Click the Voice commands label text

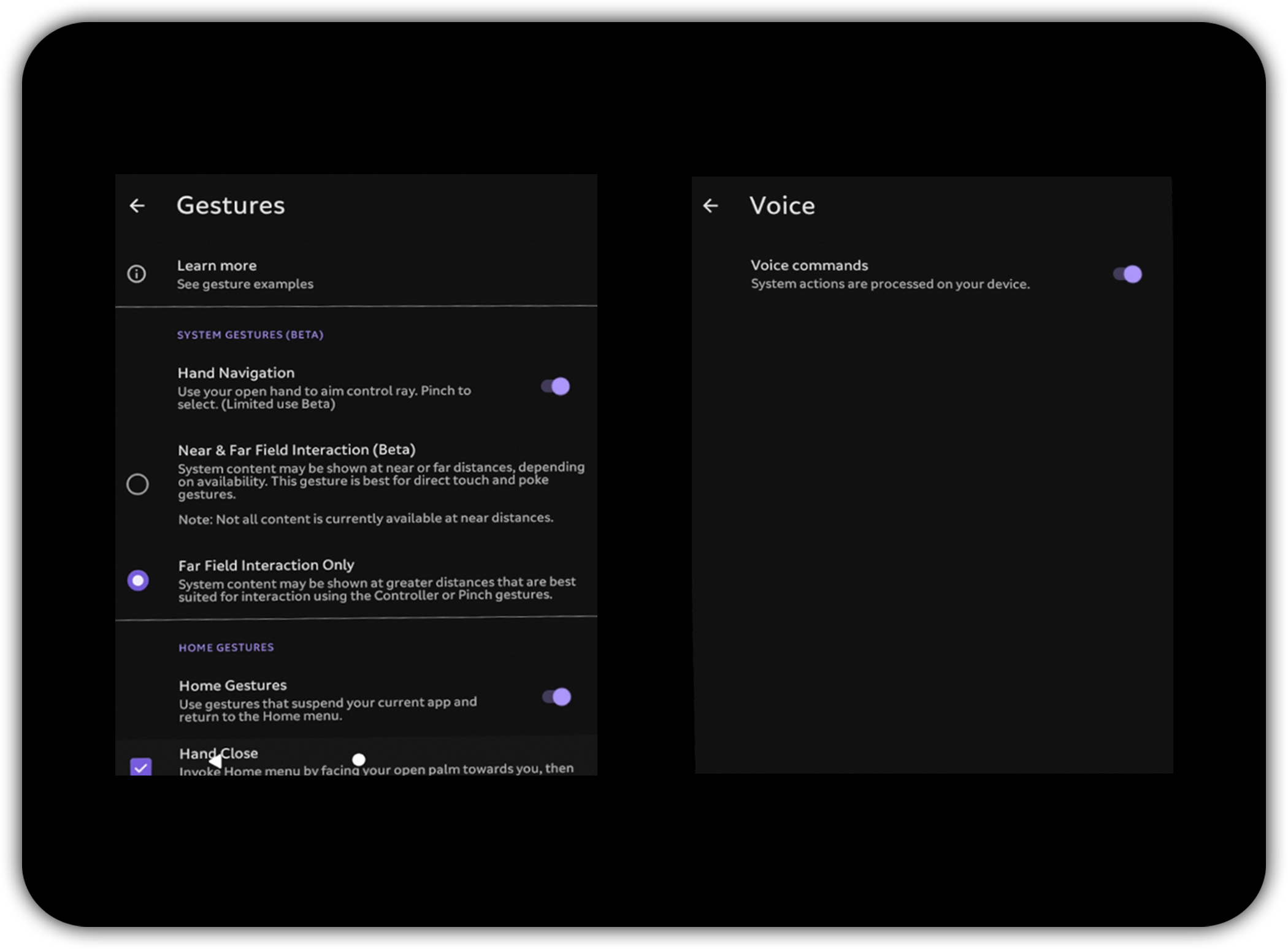point(809,265)
